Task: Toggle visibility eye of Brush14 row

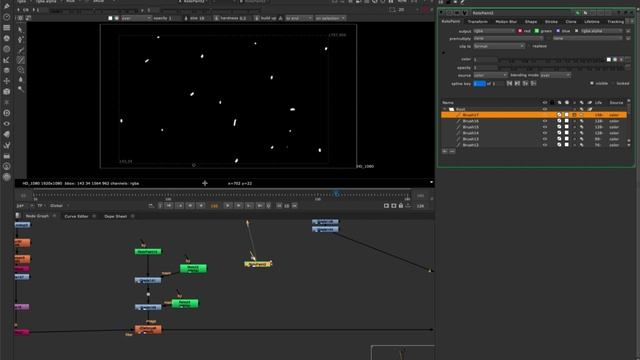Action: (x=544, y=133)
